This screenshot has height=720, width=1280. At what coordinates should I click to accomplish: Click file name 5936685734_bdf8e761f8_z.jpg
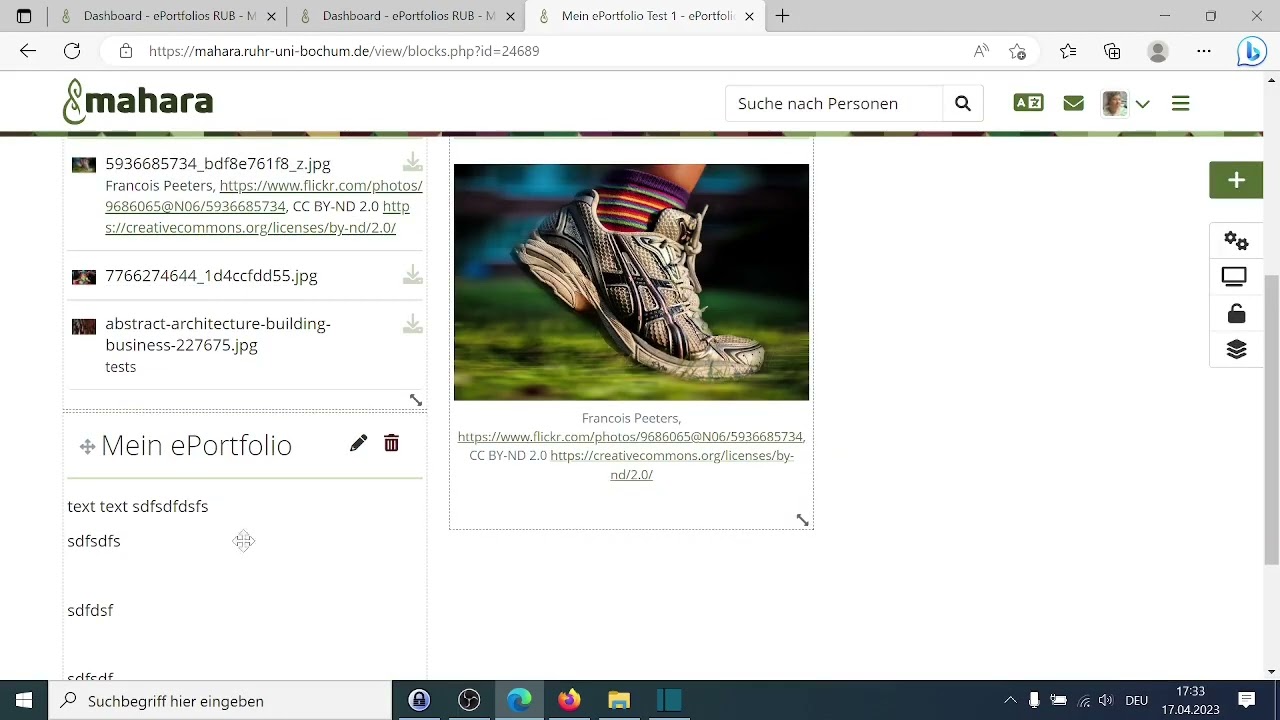coord(217,163)
